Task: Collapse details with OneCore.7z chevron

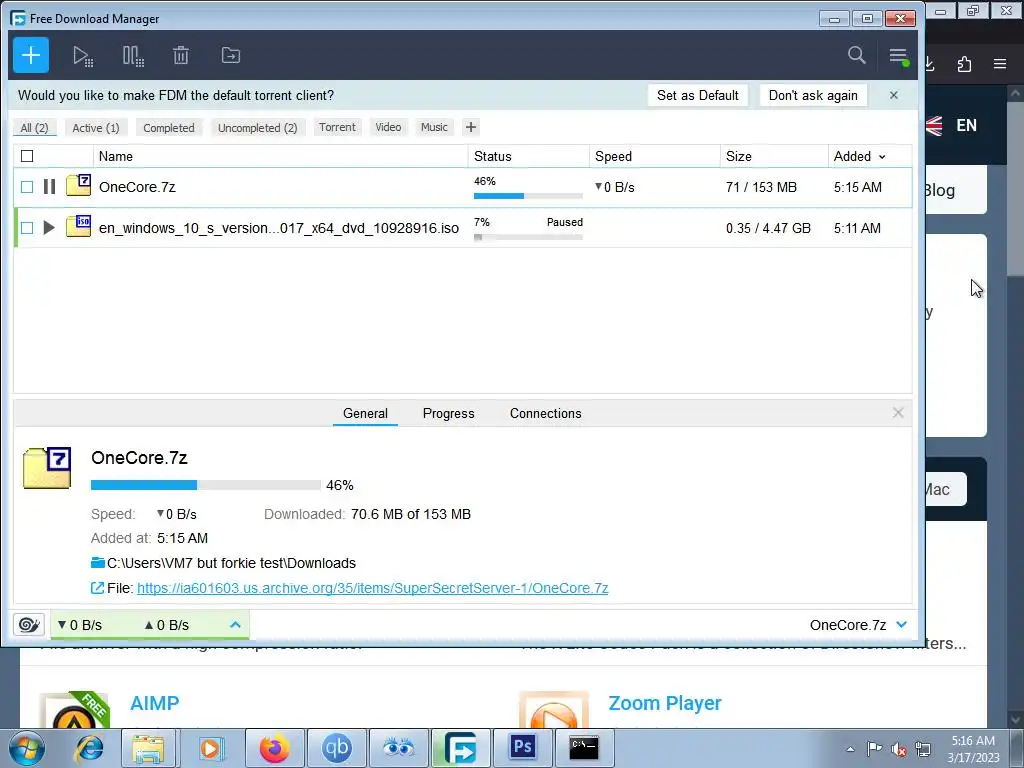Action: click(x=902, y=625)
